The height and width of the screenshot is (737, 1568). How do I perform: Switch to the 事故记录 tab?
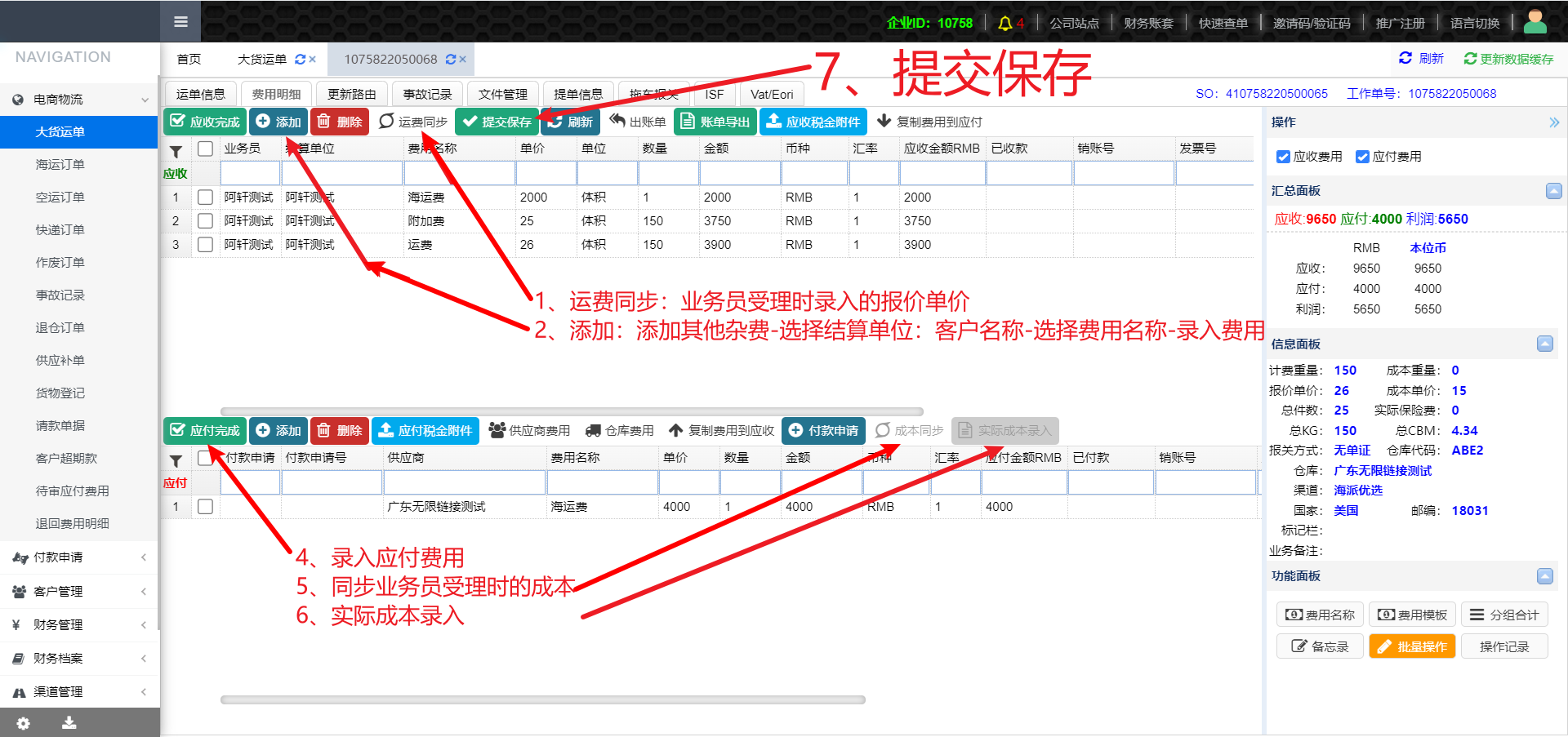pos(427,94)
